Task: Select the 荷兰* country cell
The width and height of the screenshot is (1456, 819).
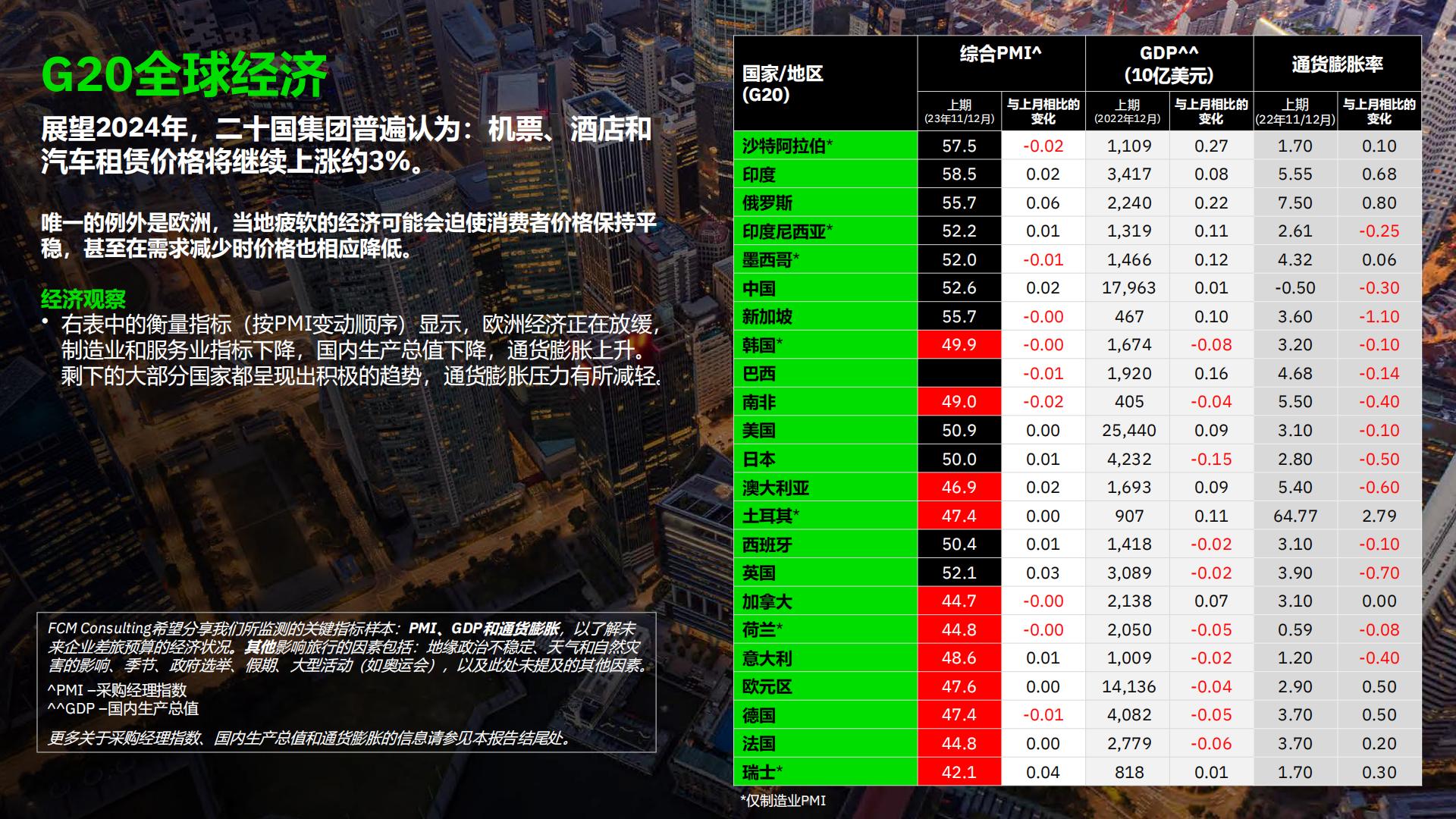Action: click(826, 629)
